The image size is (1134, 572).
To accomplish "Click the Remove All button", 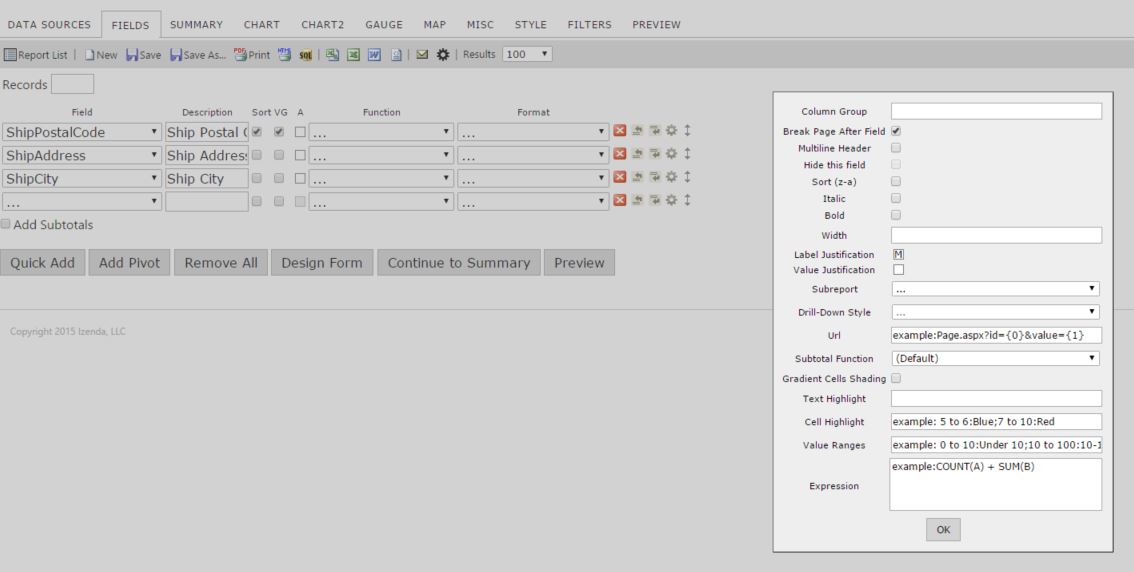I will (221, 262).
